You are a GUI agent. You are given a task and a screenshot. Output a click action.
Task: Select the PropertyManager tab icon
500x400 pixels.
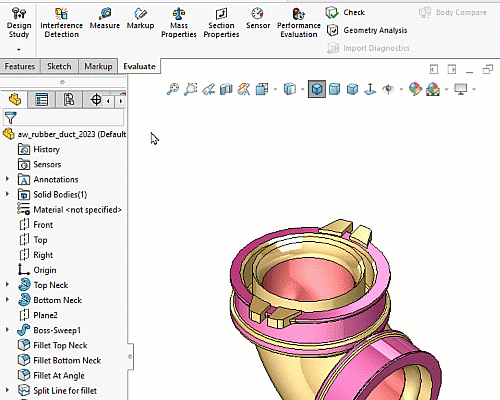(42, 99)
